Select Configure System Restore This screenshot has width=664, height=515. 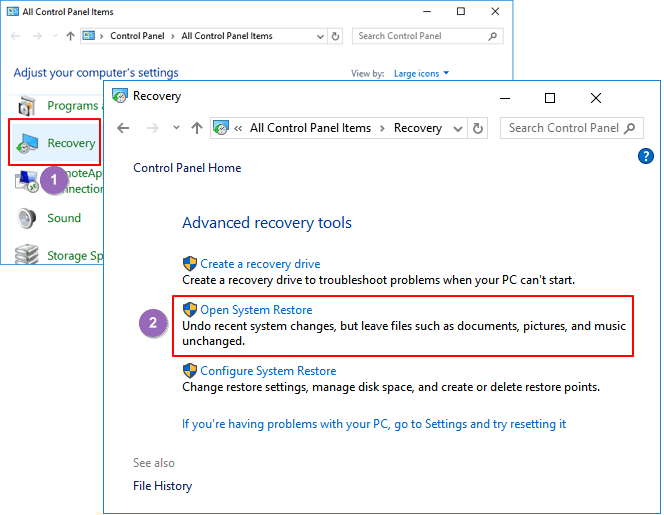point(268,371)
